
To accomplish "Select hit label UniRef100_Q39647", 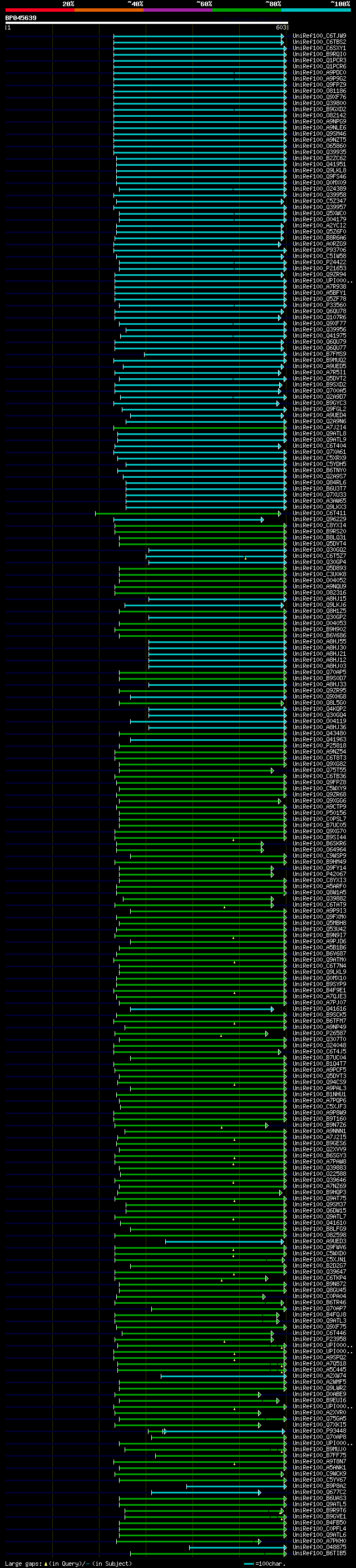I will (x=319, y=1272).
